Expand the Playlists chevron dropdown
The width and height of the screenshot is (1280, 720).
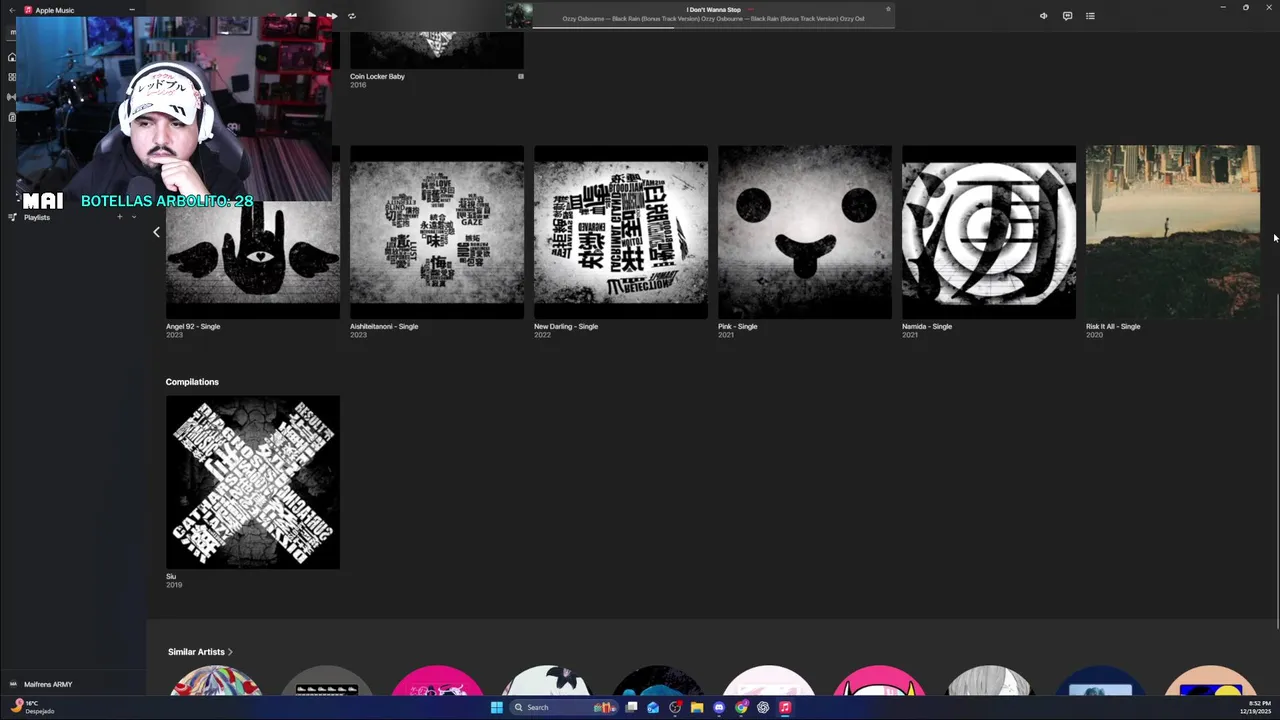tap(134, 217)
